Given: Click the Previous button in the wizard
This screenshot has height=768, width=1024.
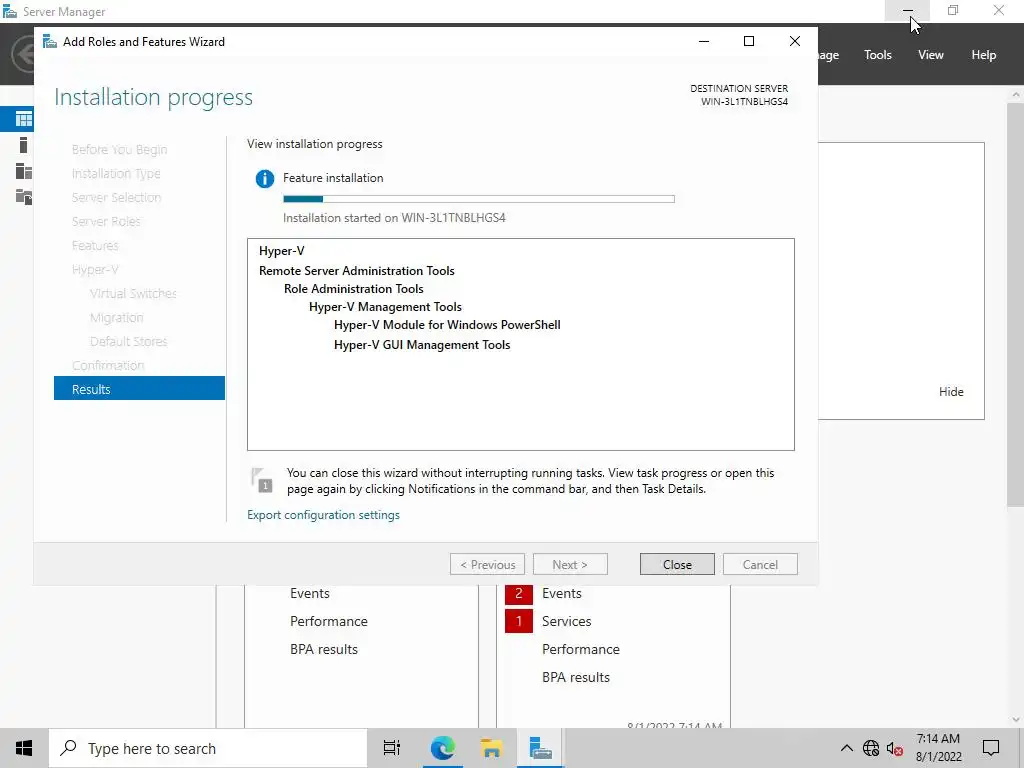Looking at the screenshot, I should (x=487, y=565).
